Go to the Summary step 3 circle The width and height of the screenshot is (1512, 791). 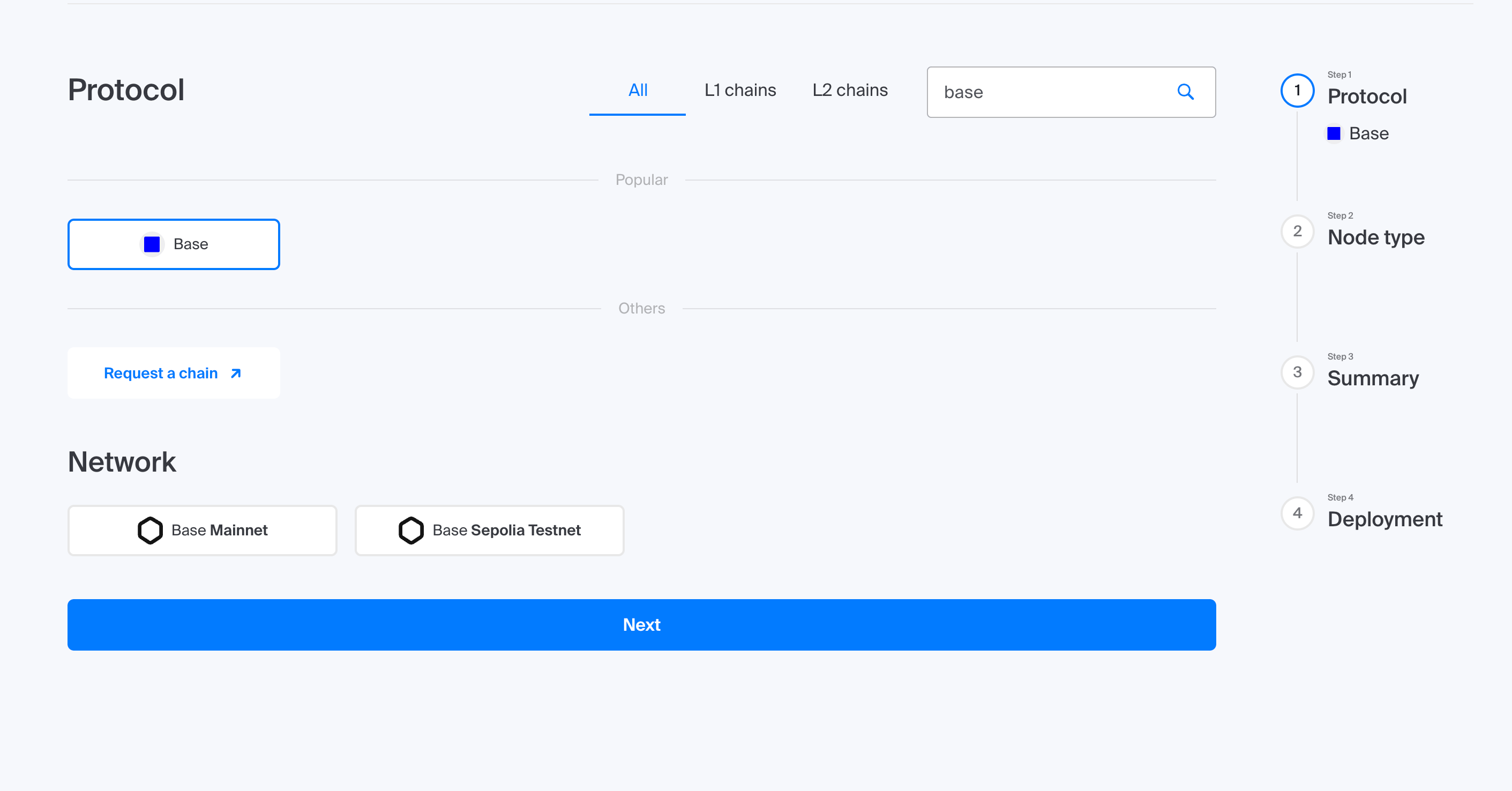pos(1297,372)
